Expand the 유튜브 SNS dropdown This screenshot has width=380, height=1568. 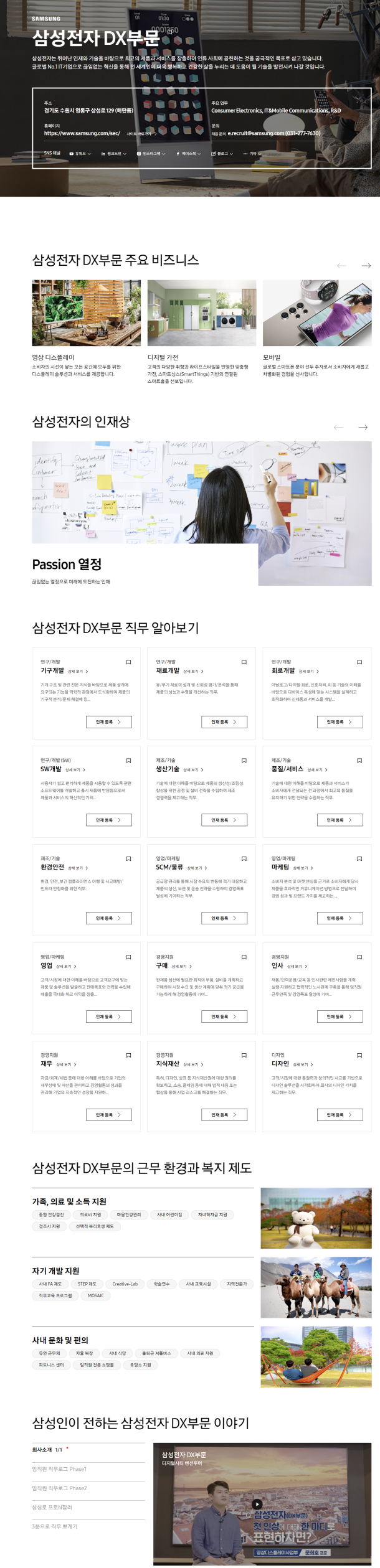80,153
